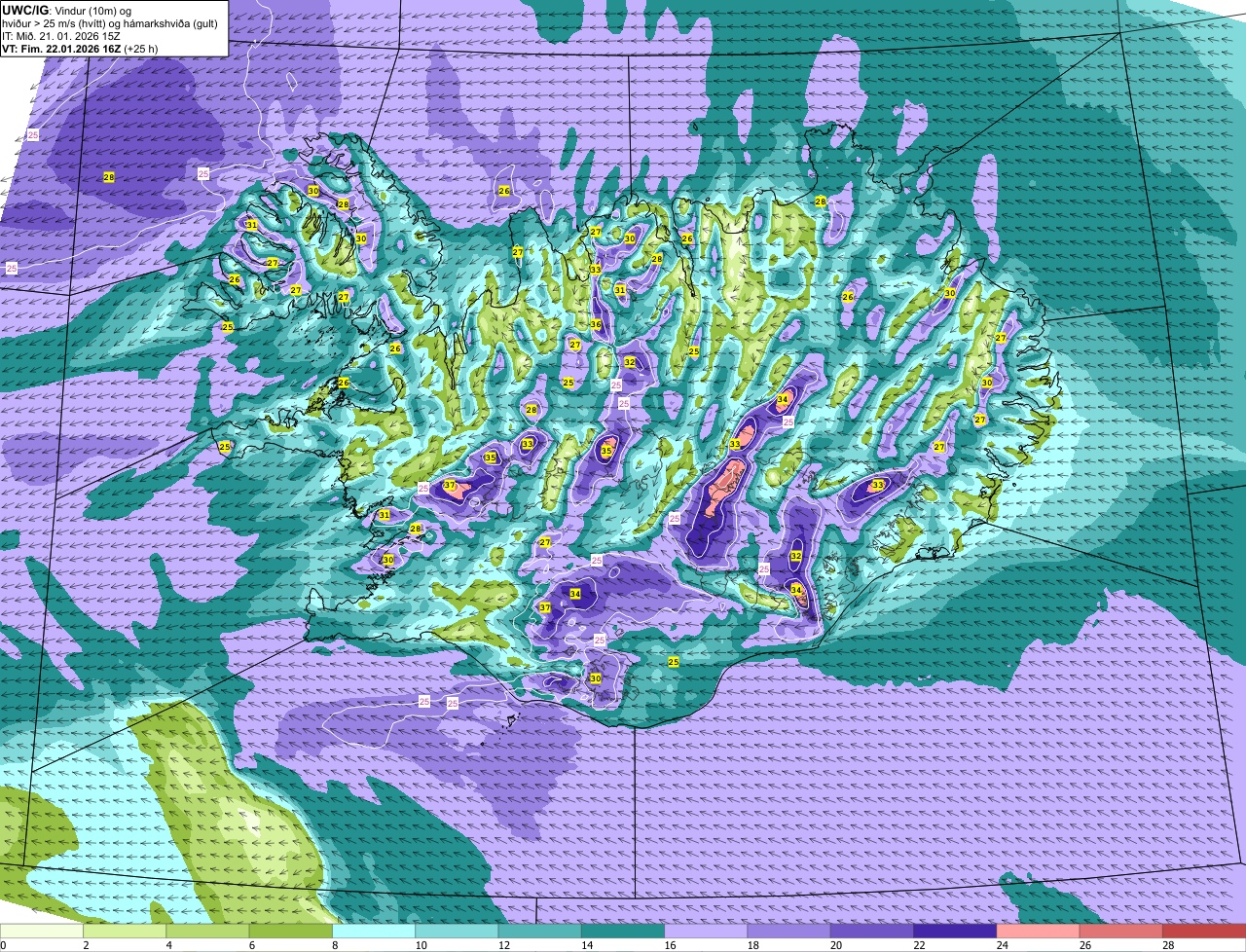Select the 8–10 m/s cyan legend swatch
Screen dimensions: 1246x952
point(376,931)
